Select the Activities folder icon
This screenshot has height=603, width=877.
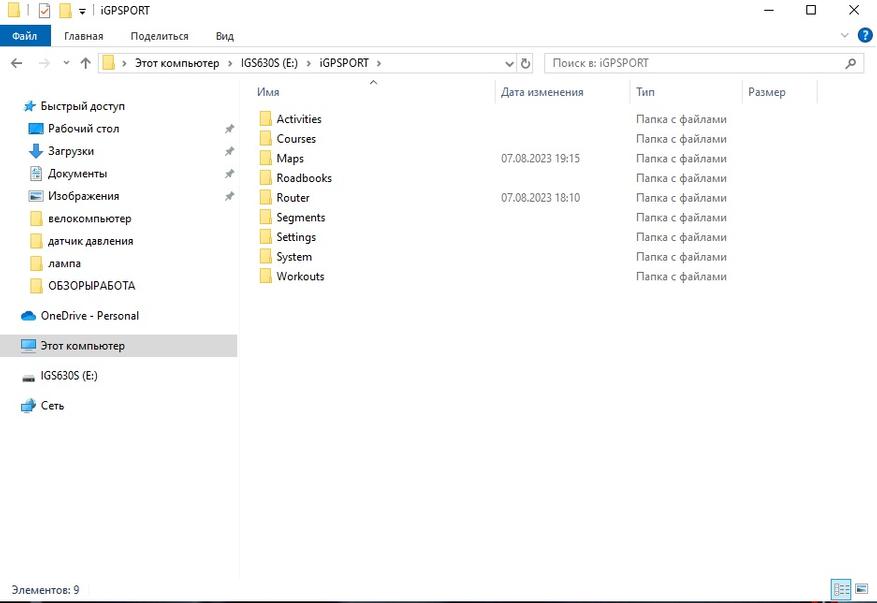pyautogui.click(x=266, y=119)
